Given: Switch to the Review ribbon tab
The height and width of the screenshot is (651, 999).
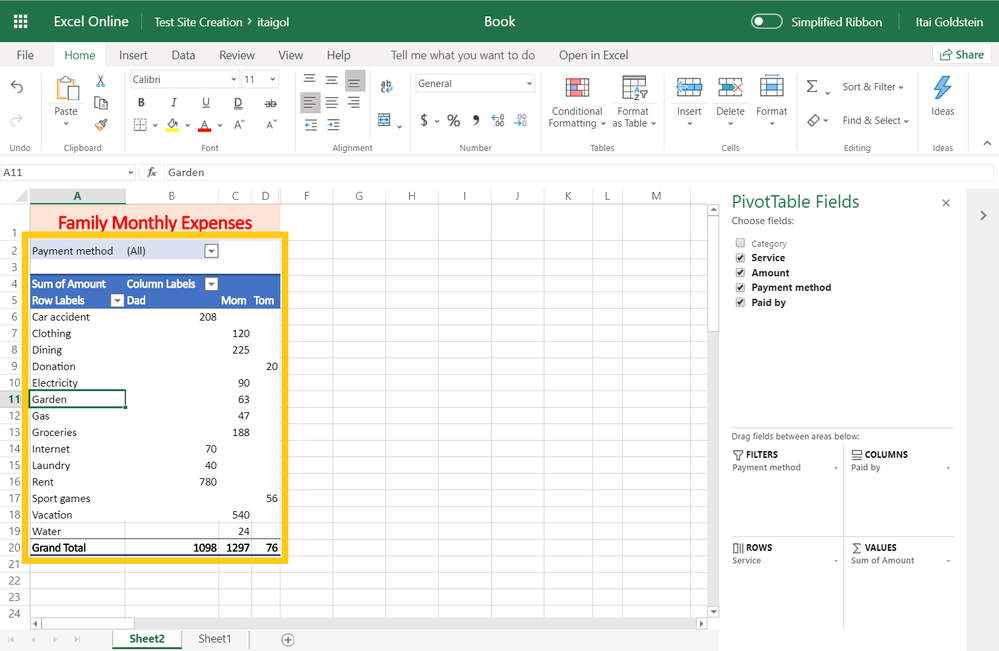Looking at the screenshot, I should click(236, 55).
